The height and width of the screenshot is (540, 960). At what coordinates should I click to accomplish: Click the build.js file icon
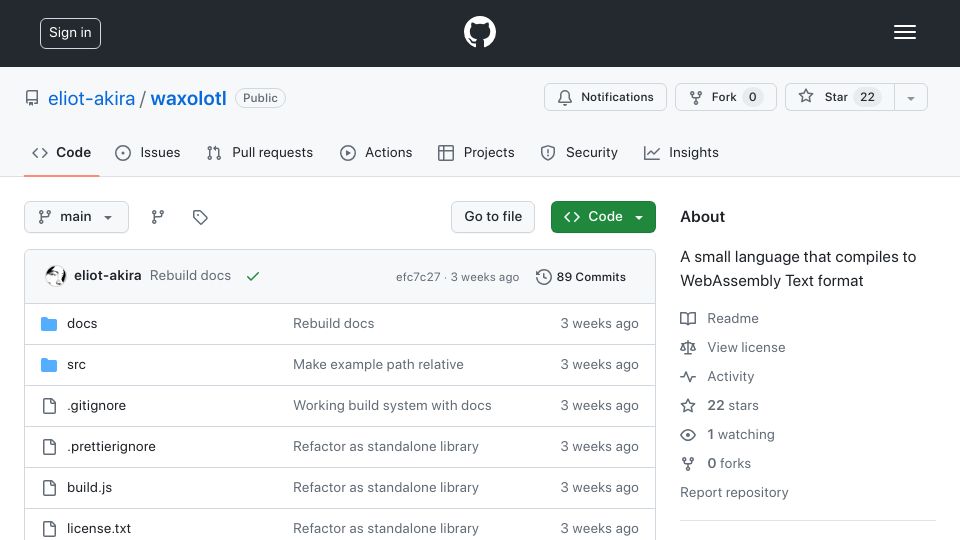[x=49, y=488]
